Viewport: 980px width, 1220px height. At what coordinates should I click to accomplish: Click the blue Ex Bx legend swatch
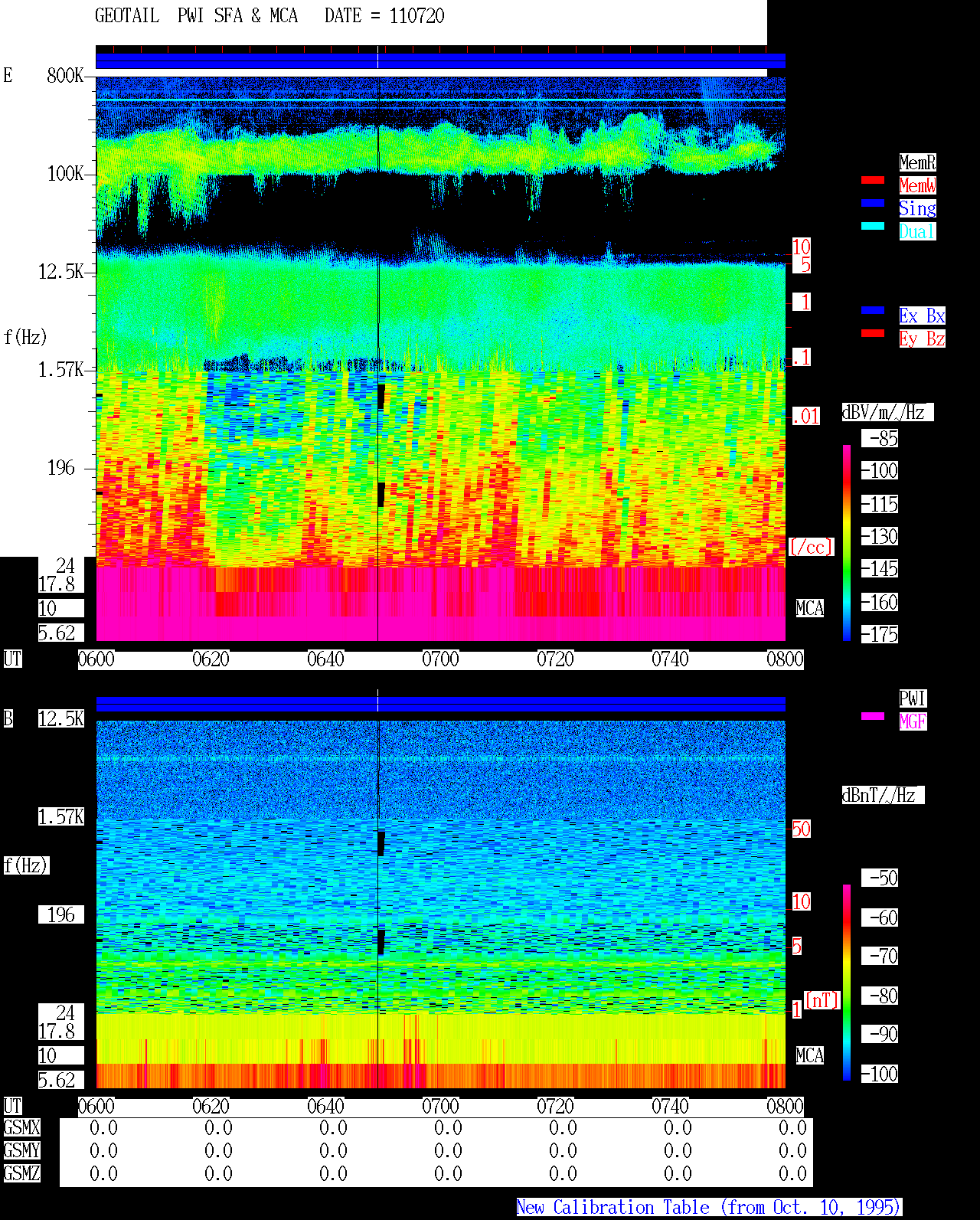click(873, 310)
